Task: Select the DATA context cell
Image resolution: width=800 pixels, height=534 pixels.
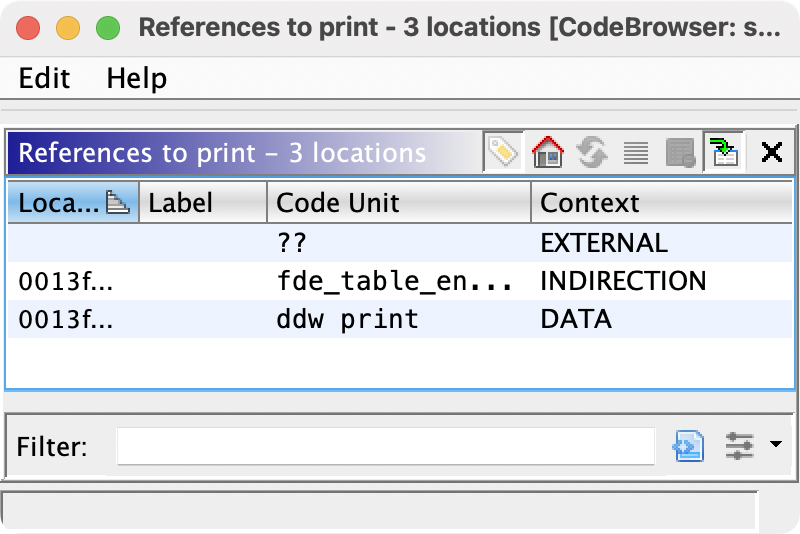Action: [661, 319]
